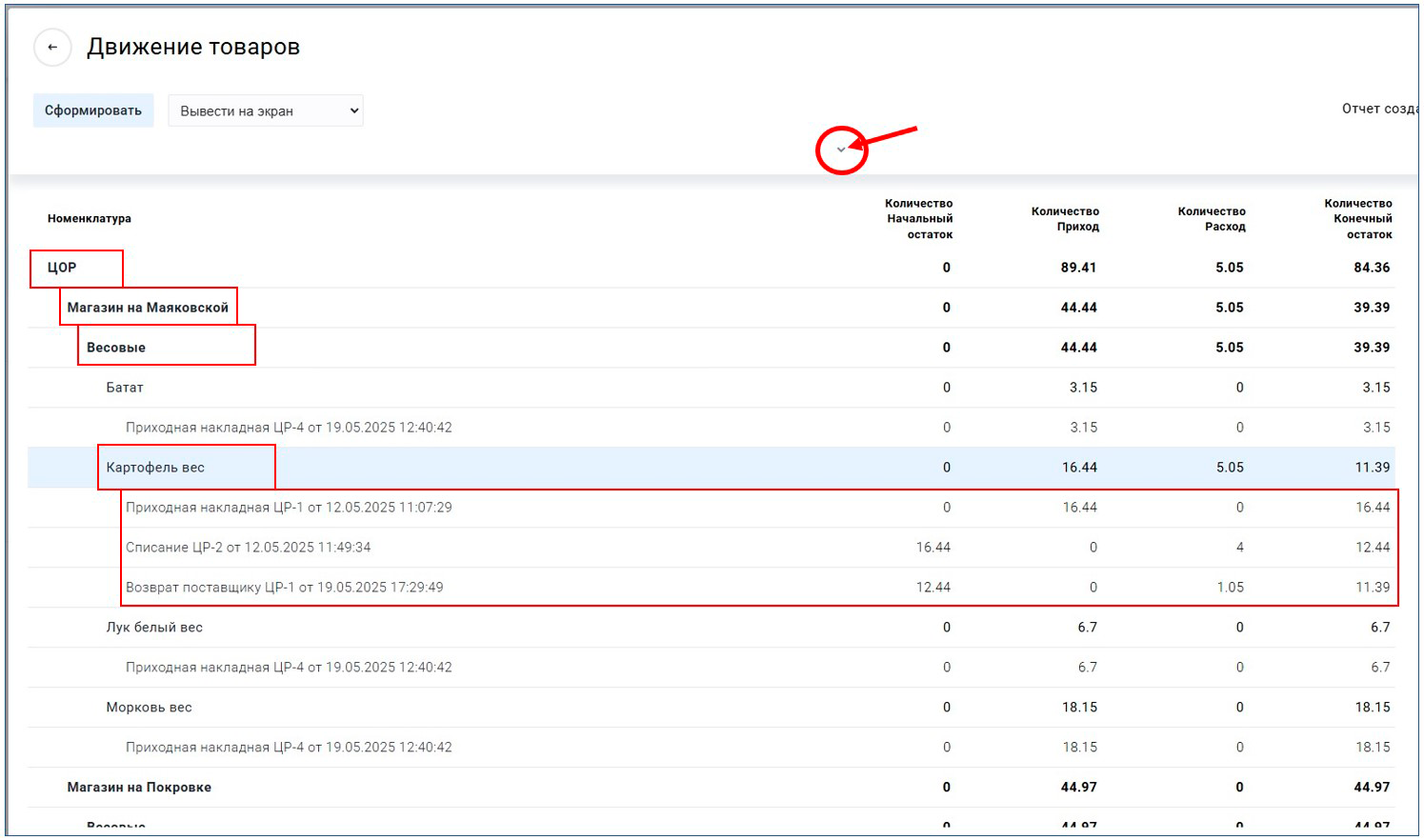
Task: Click the back arrow icon
Action: (52, 47)
